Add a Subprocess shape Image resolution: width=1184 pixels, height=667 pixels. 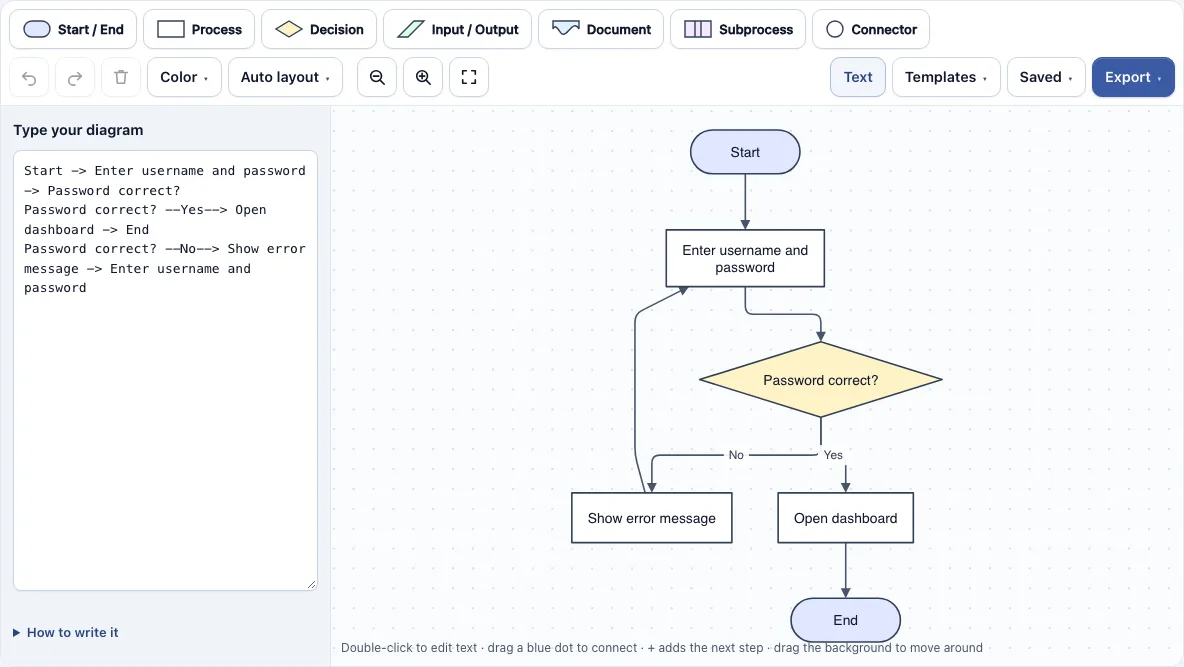[738, 29]
